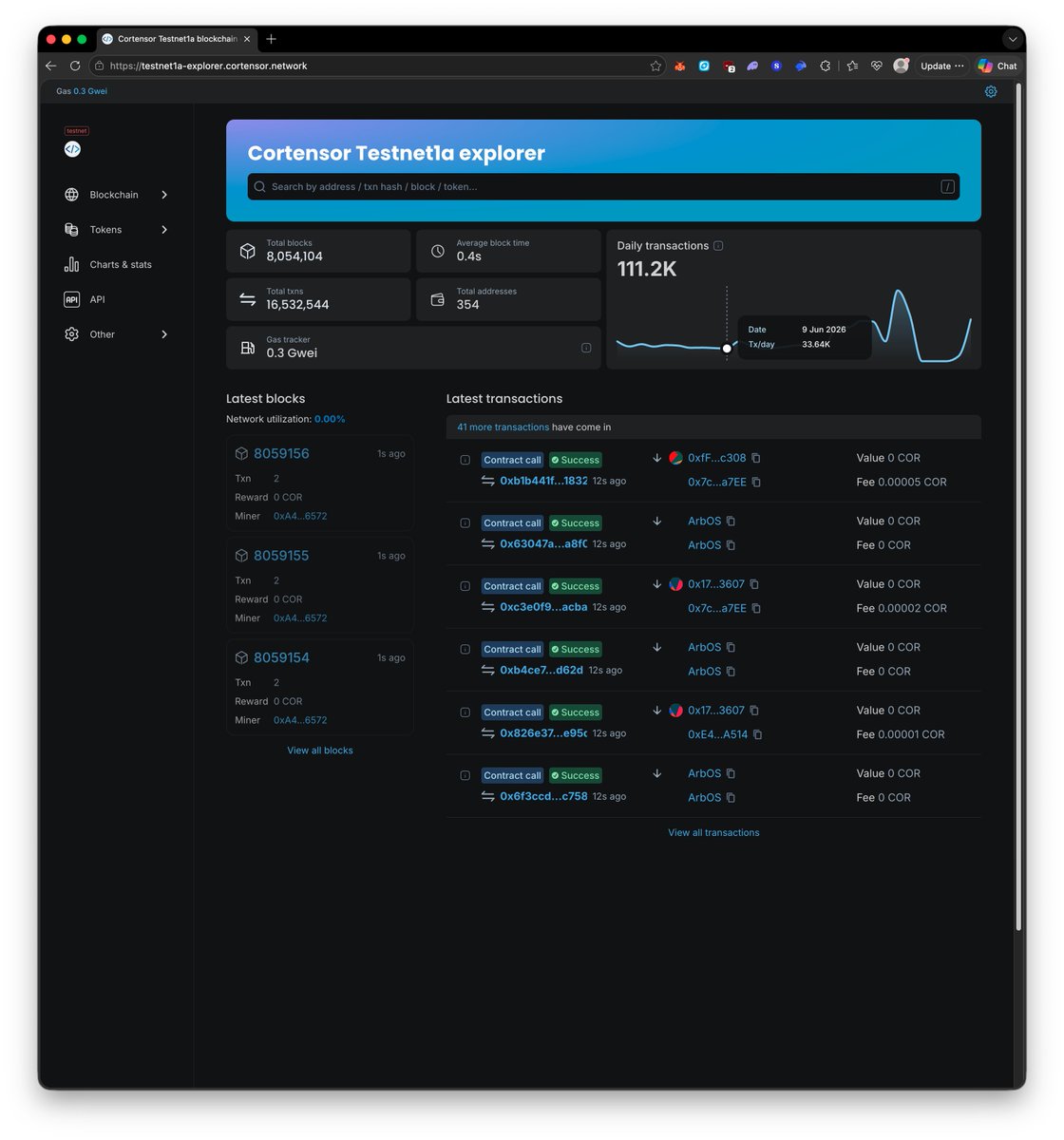Screen dimensions: 1064x1140
Task: Click the Network utilization 0.00% value
Action: point(330,419)
